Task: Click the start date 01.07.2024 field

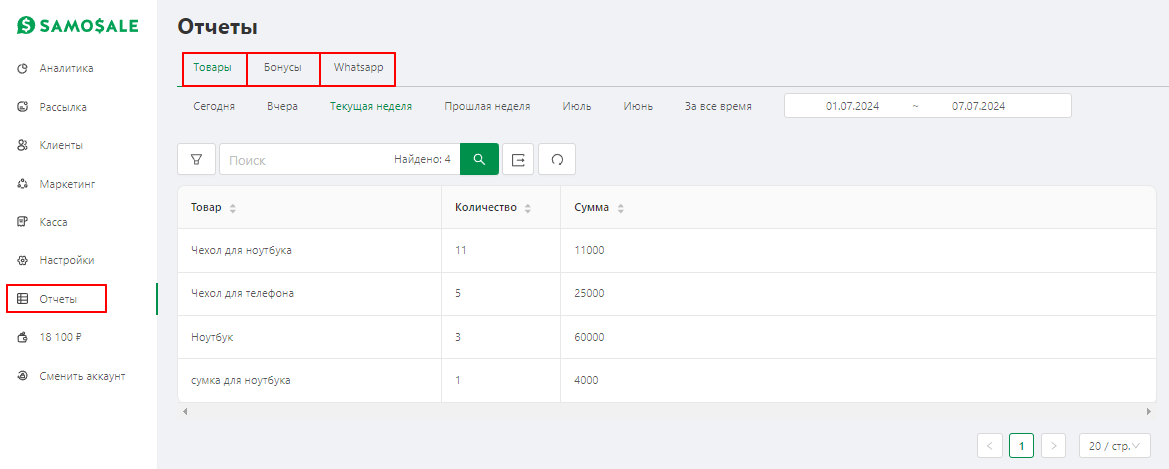Action: 852,106
